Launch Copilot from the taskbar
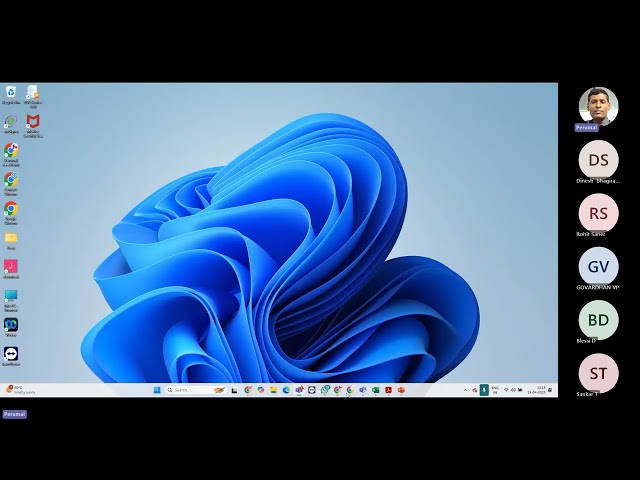Screen dimensions: 640x480 [260, 390]
